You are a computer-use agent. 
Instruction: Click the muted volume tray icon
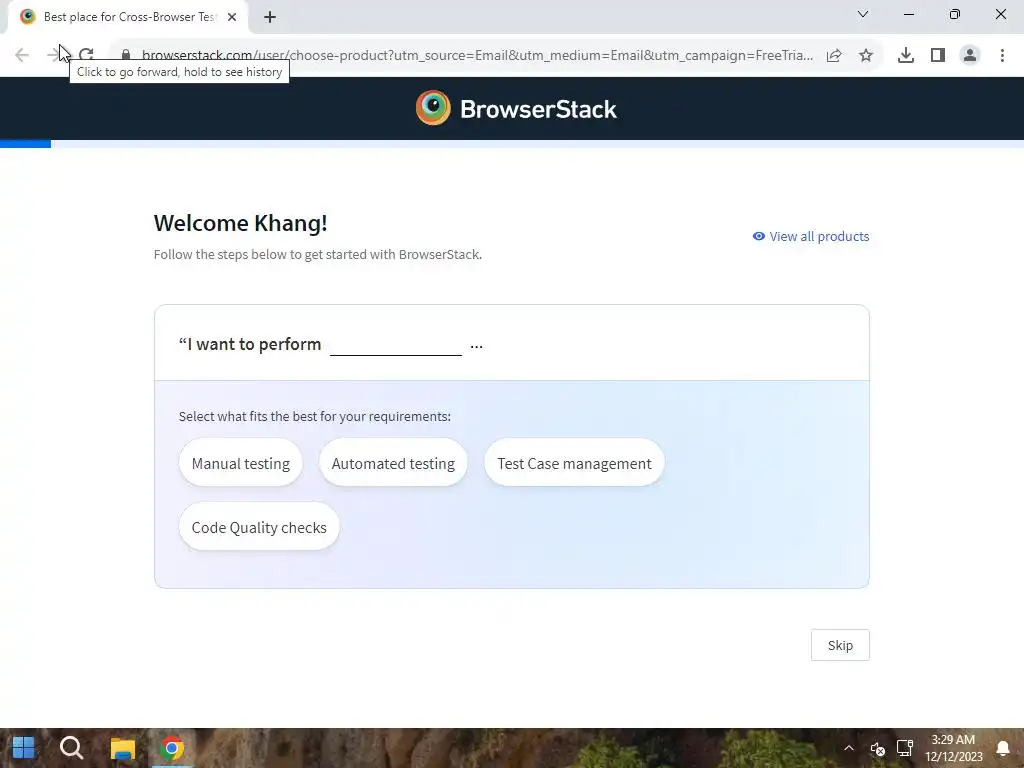tap(877, 748)
